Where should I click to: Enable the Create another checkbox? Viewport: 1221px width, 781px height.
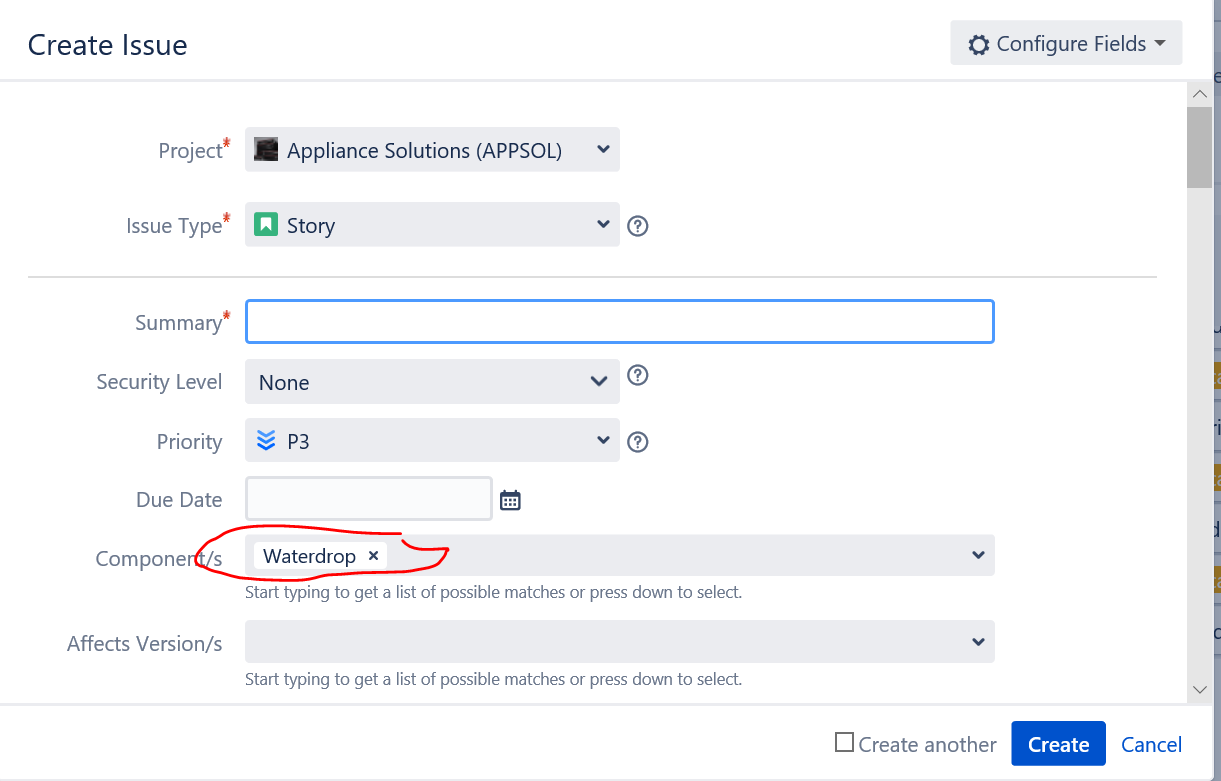845,743
